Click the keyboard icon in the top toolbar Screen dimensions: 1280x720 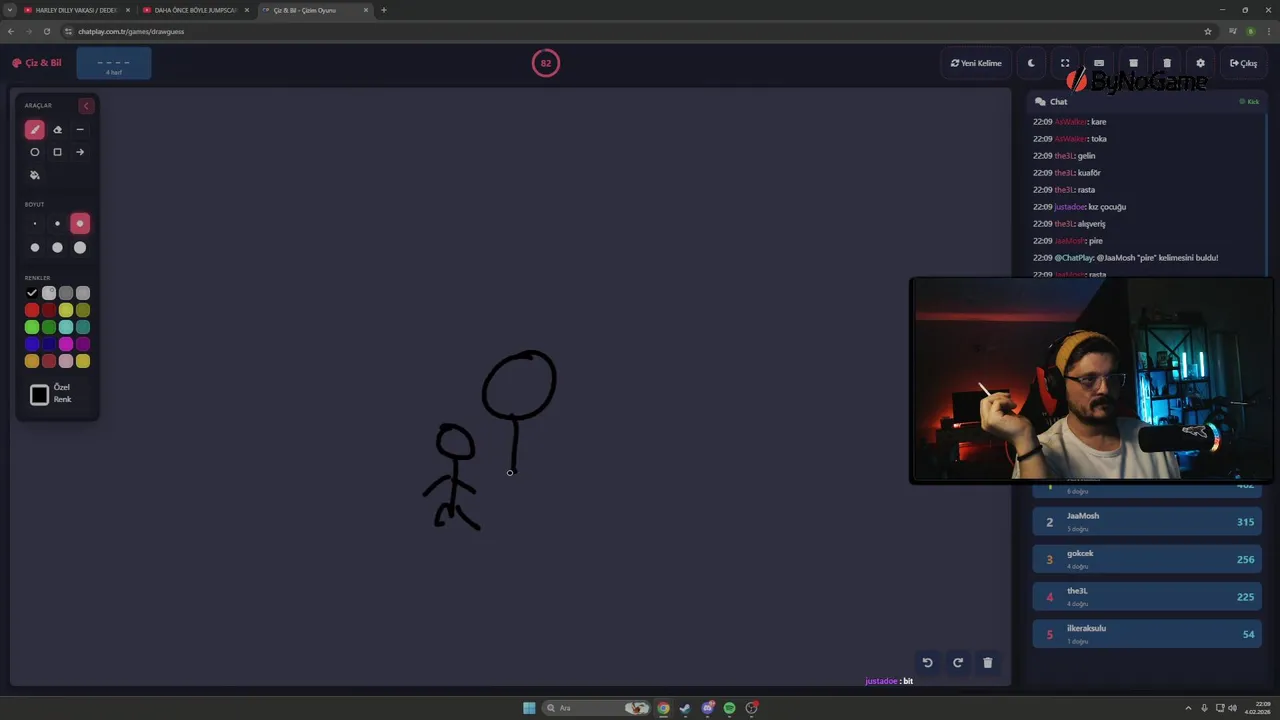(x=1099, y=63)
